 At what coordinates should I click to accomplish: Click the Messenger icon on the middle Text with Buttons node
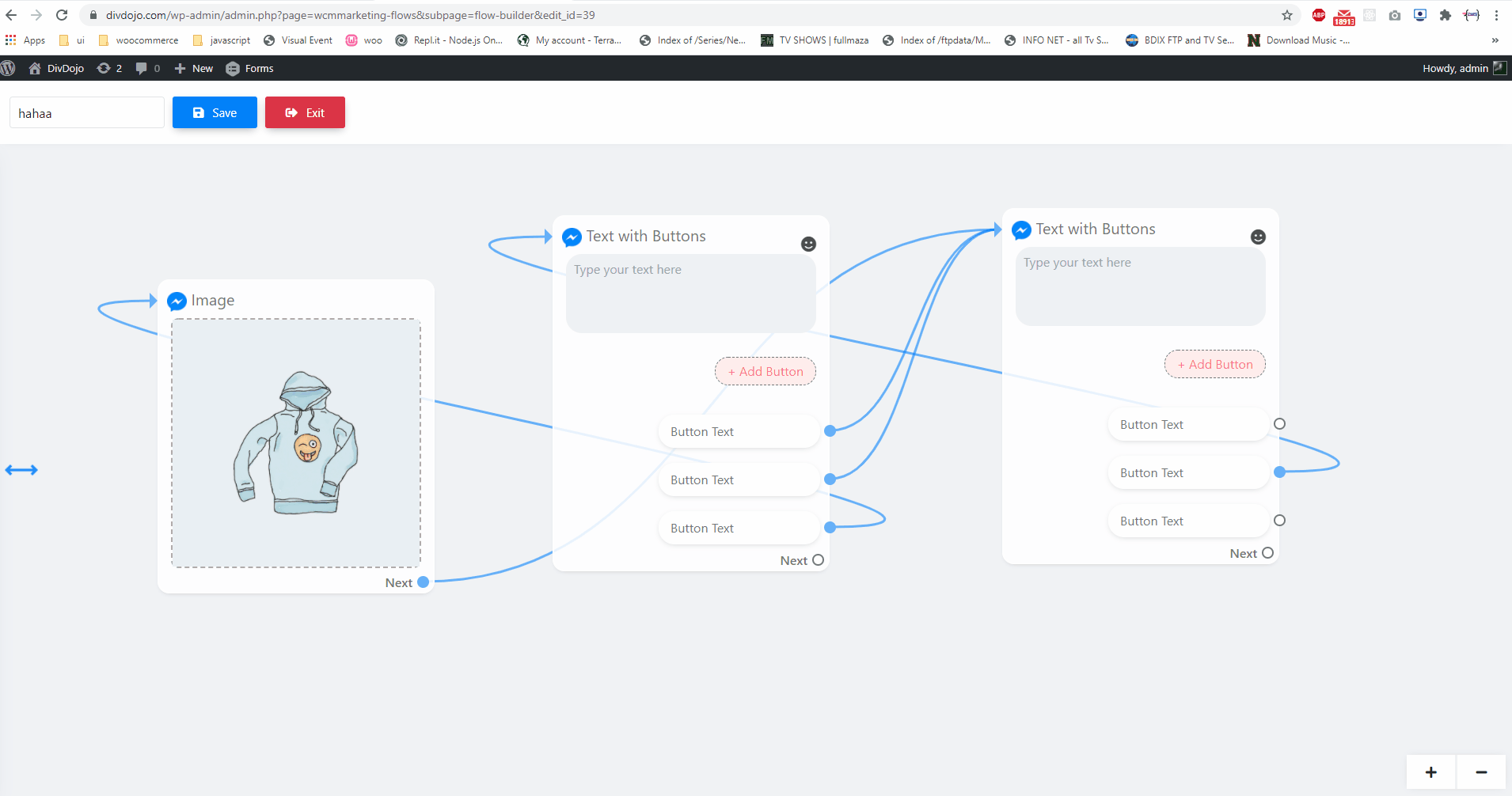tap(572, 237)
